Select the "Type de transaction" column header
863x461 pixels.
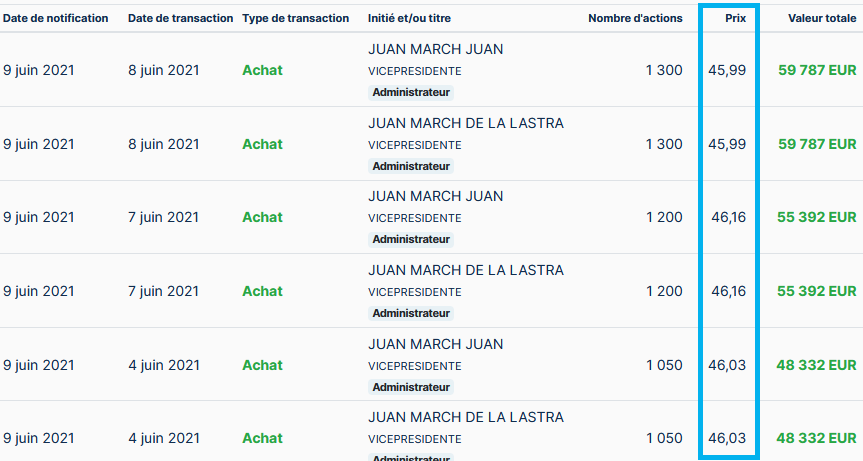click(295, 18)
